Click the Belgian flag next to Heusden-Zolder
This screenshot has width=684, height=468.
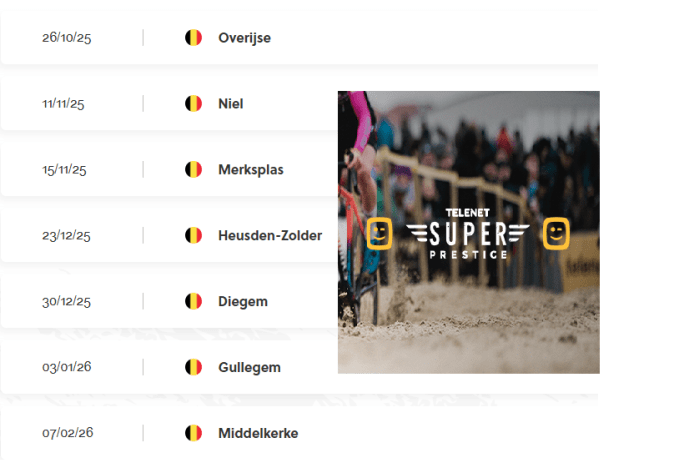[193, 235]
